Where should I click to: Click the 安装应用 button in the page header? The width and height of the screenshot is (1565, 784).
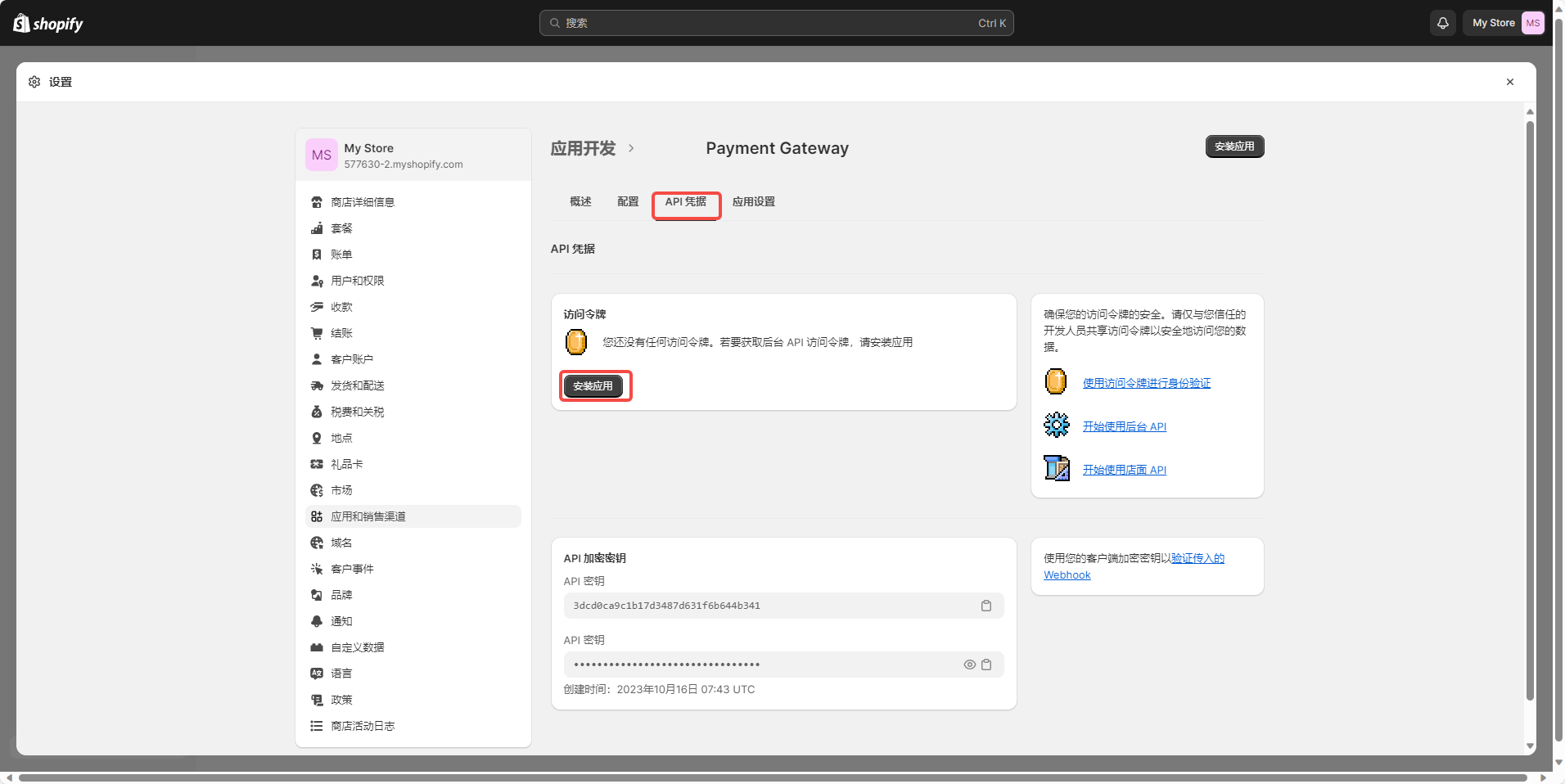[1234, 146]
